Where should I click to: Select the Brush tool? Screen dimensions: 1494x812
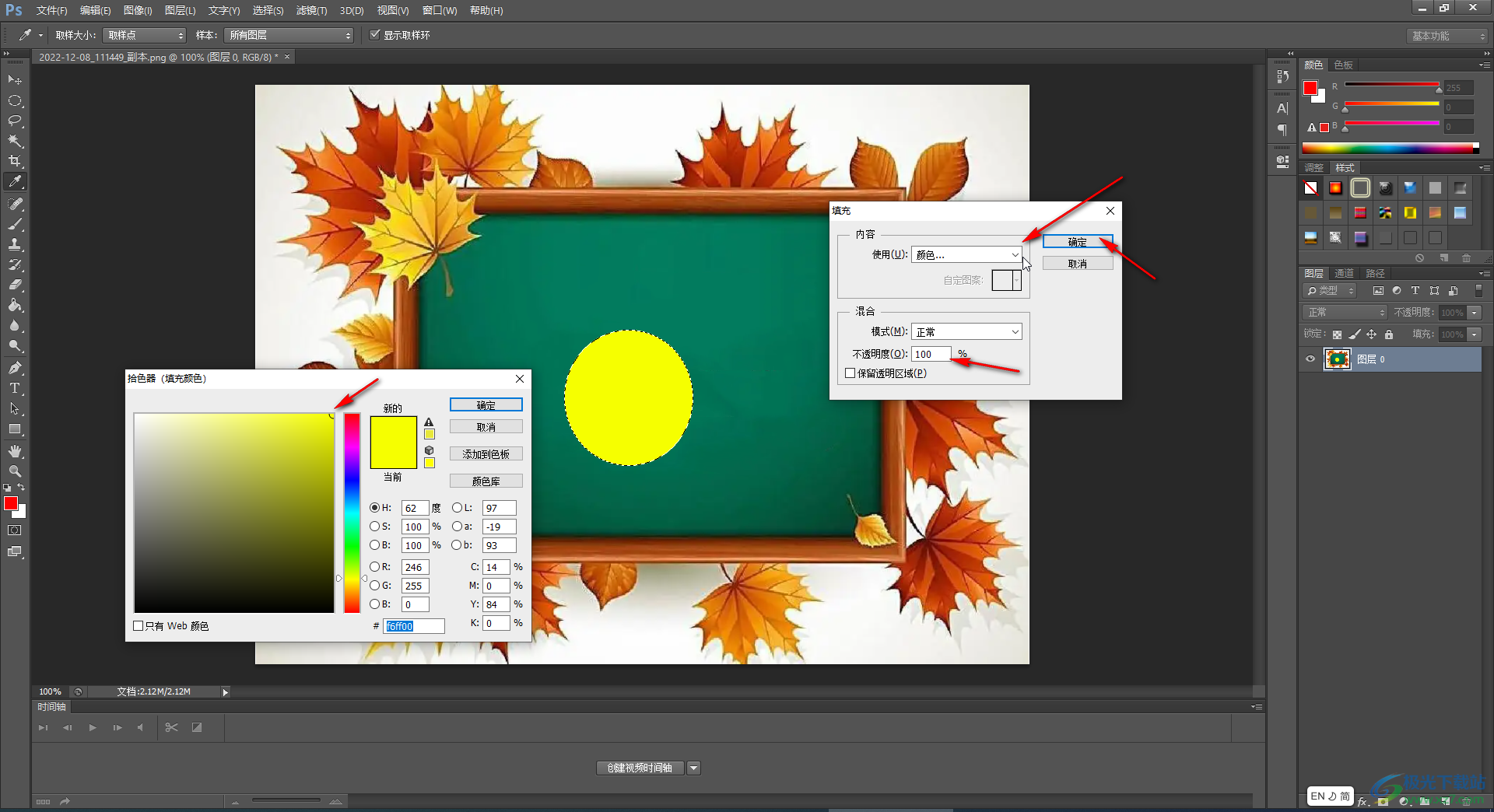point(15,224)
